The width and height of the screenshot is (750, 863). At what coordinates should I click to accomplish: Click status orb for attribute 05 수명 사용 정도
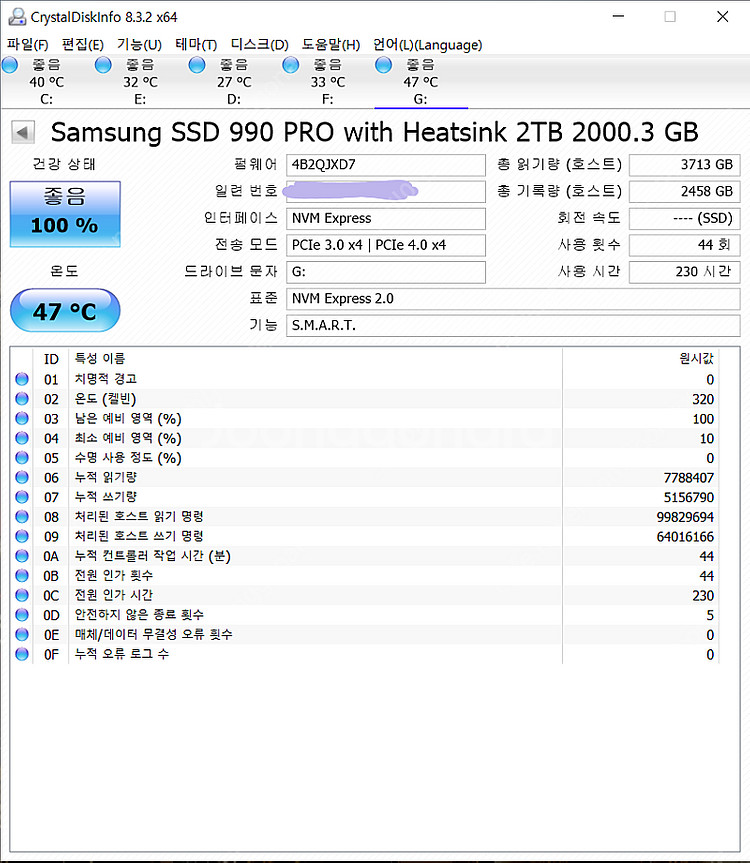coord(22,457)
